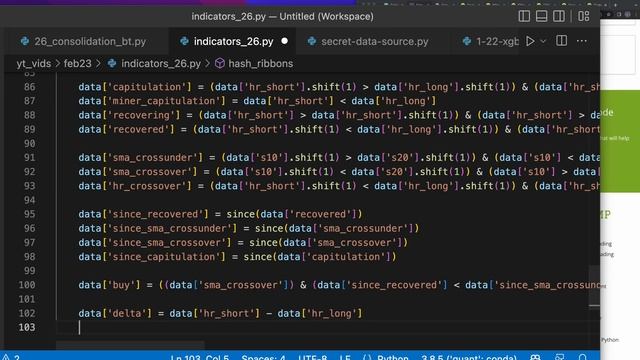Image resolution: width=640 pixels, height=360 pixels.
Task: Select the indicators_26.py tab
Action: point(233,41)
